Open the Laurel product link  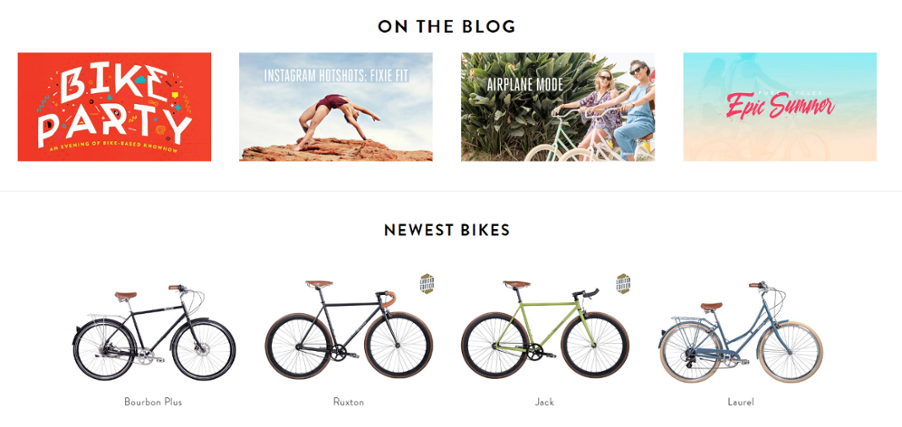(x=740, y=402)
